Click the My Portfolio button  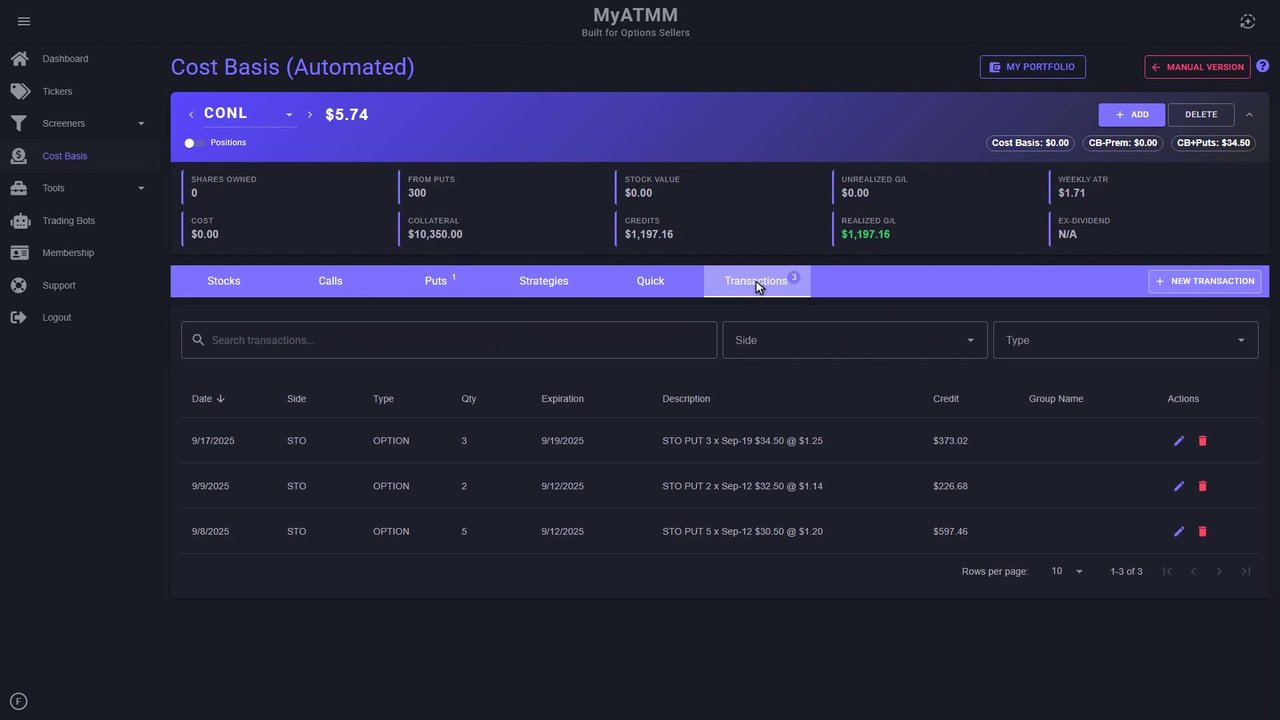[x=1033, y=67]
